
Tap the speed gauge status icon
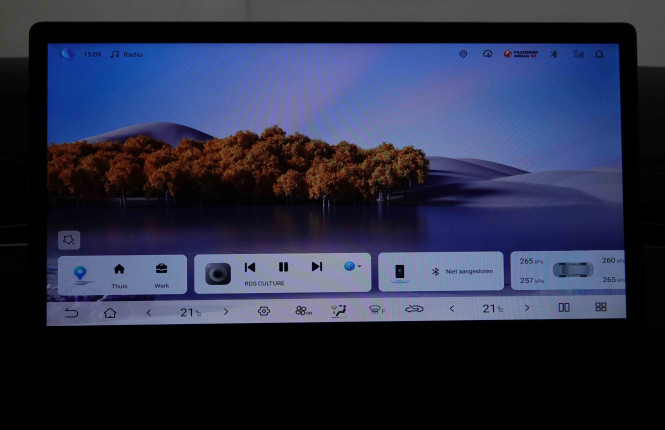pos(488,54)
